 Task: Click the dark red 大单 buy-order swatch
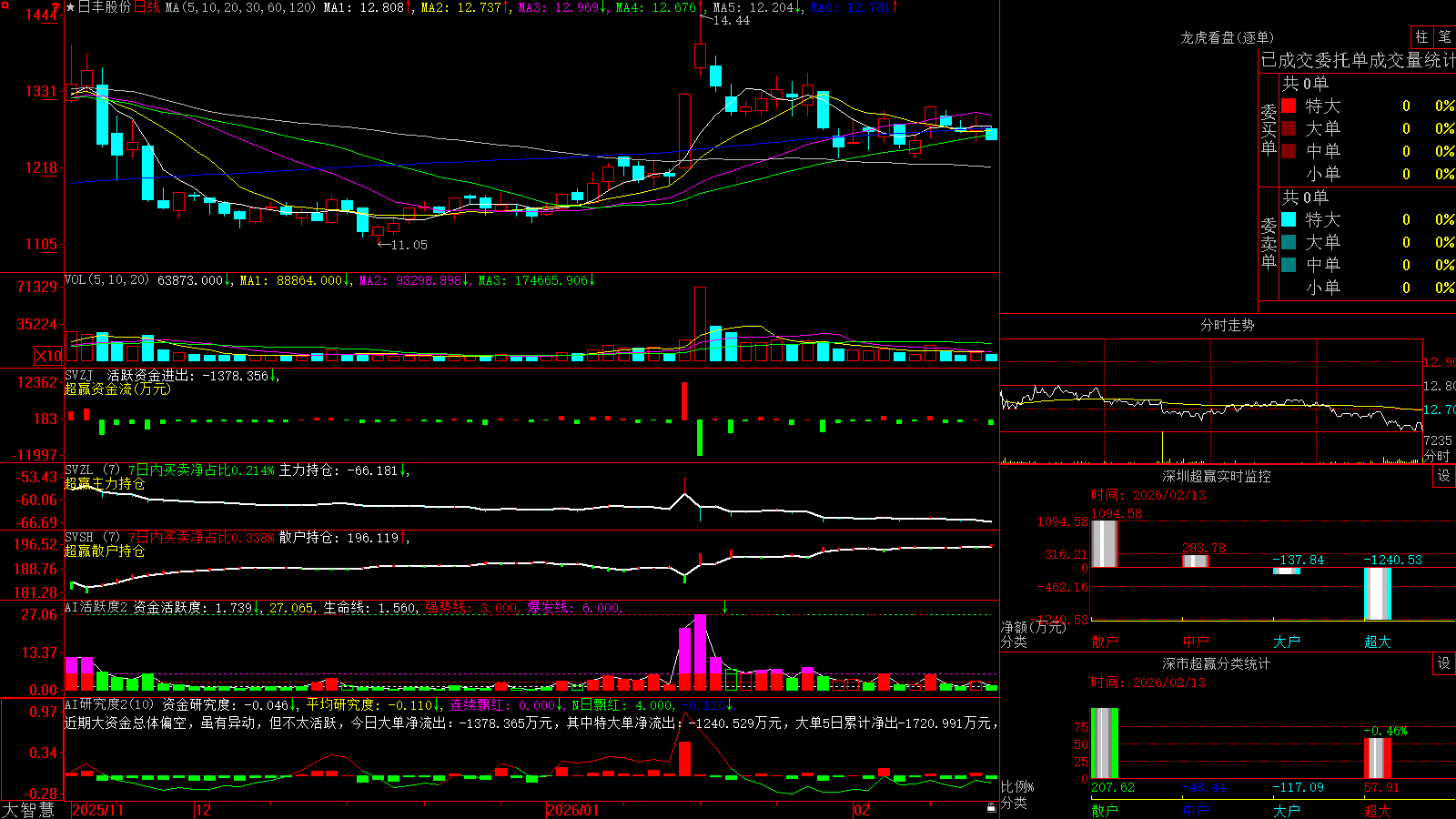(1289, 128)
